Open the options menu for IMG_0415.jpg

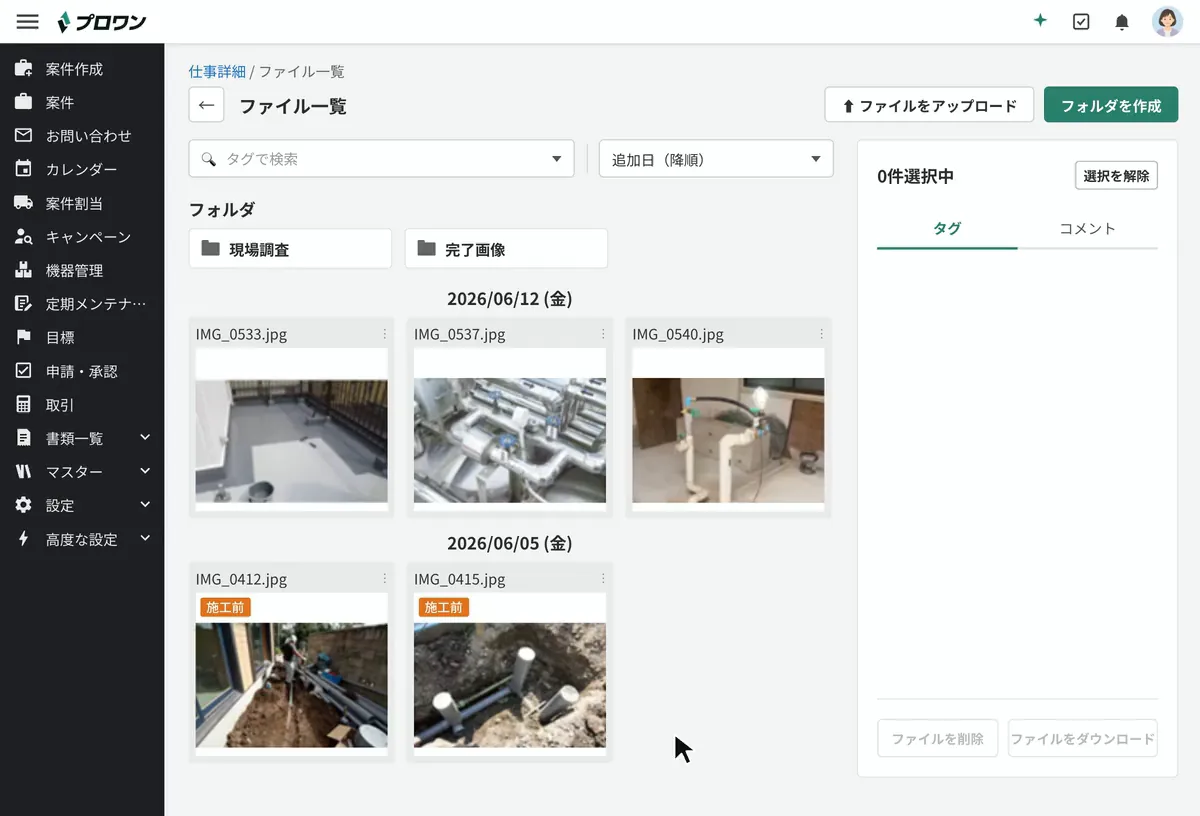(x=603, y=579)
